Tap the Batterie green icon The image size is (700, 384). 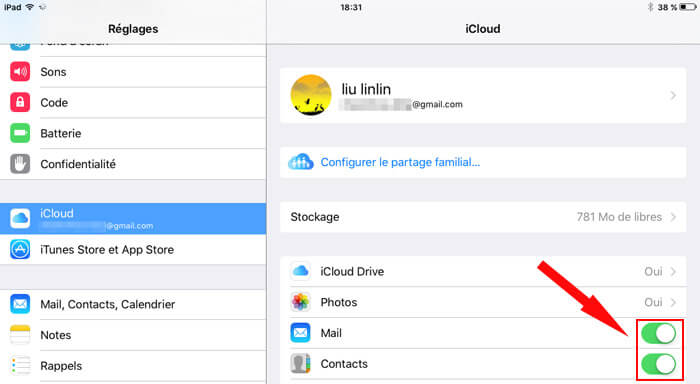point(20,133)
